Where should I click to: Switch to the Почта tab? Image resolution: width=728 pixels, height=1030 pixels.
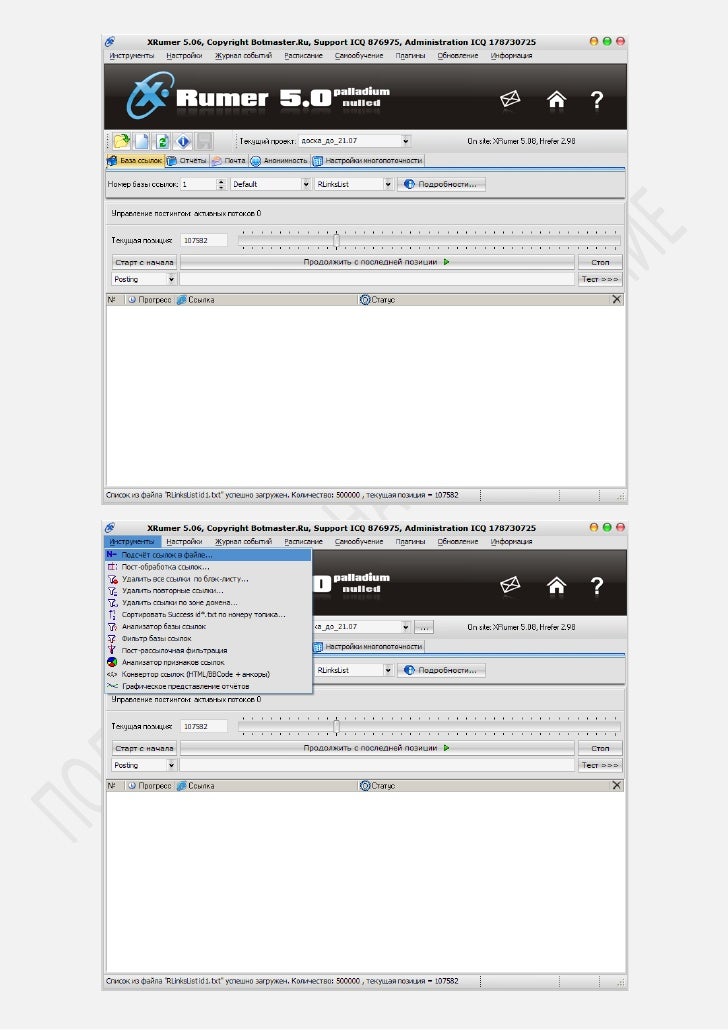pos(229,160)
